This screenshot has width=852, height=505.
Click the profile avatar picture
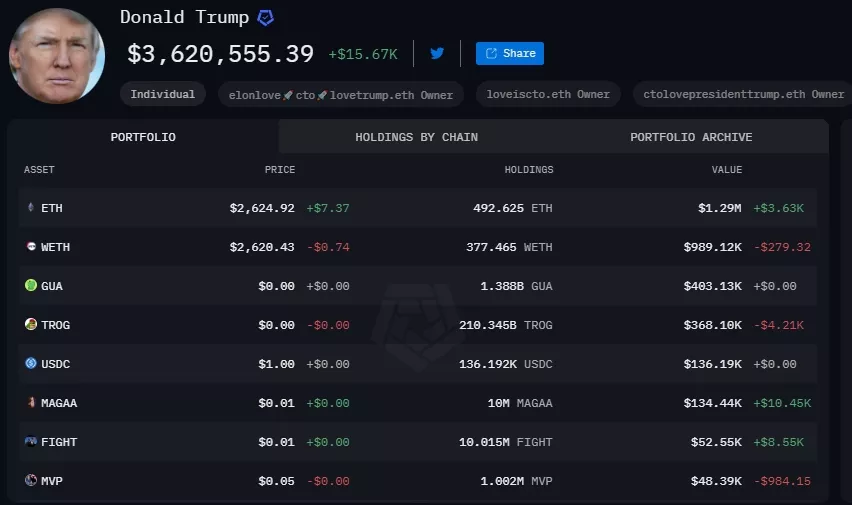(57, 55)
